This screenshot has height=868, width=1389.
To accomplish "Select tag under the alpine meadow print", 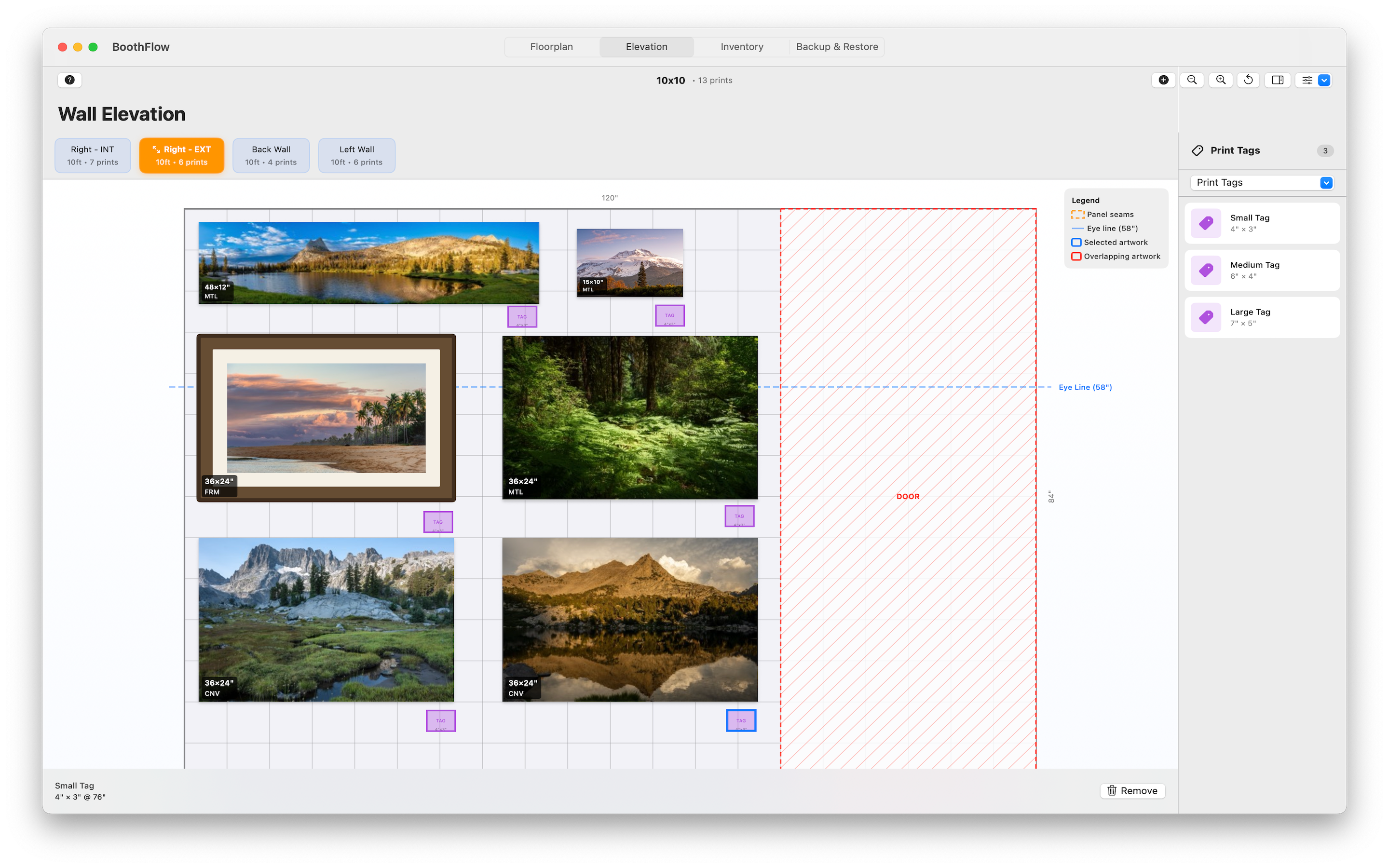I will click(x=440, y=720).
